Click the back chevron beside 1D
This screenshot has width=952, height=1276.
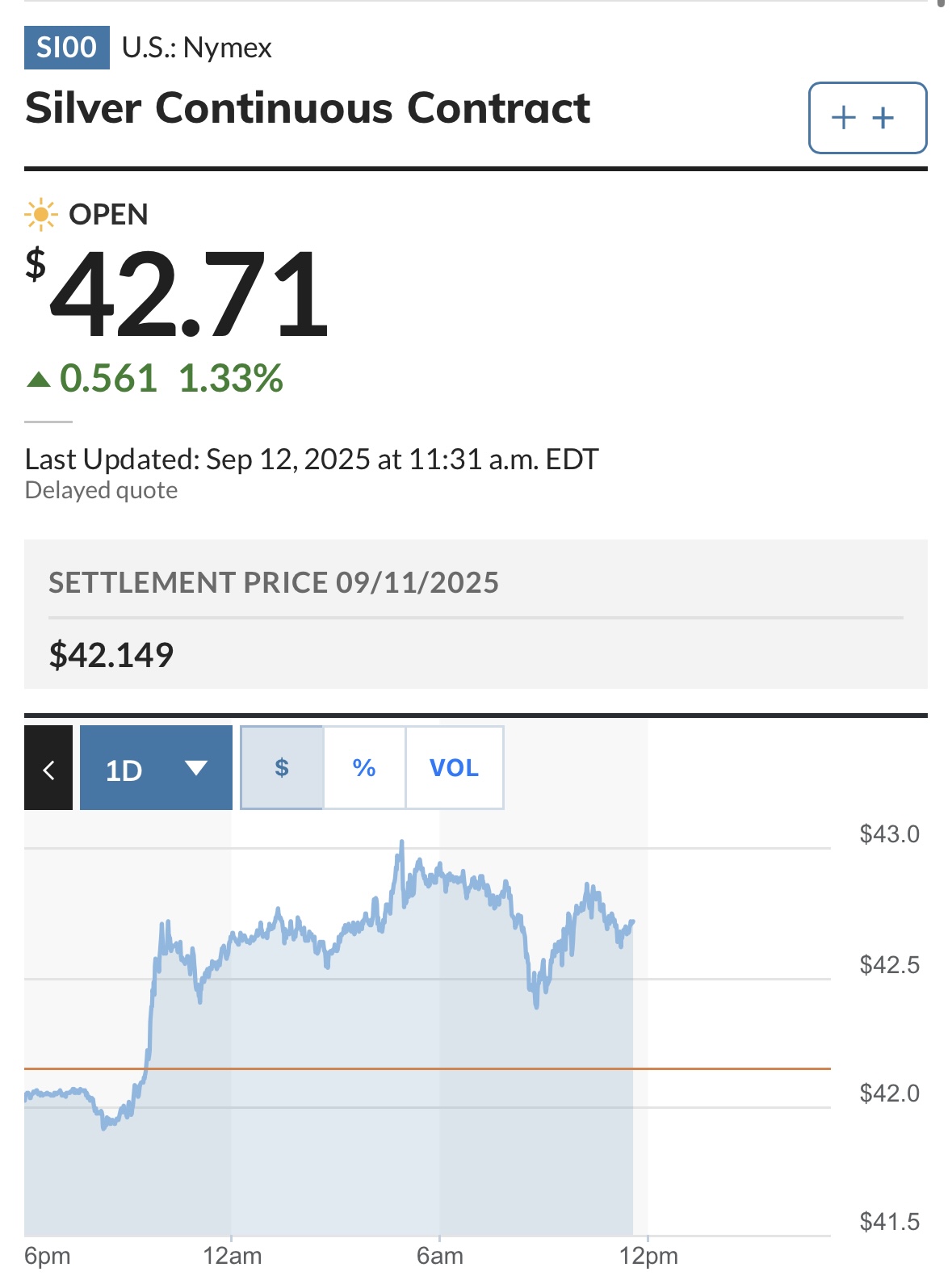[48, 768]
